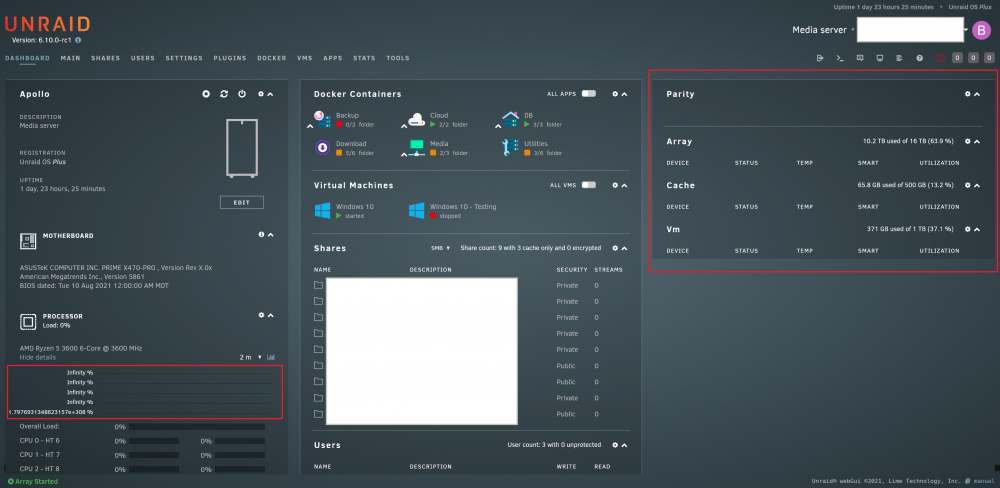The image size is (1000, 488).
Task: Open the 2 m graph interval dropdown
Action: coord(251,357)
